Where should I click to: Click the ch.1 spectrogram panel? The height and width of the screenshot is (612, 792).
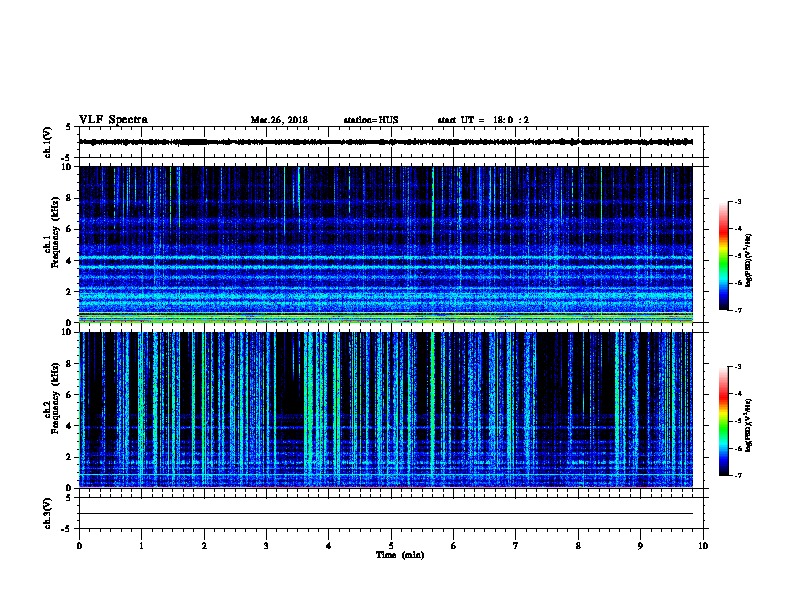(386, 244)
